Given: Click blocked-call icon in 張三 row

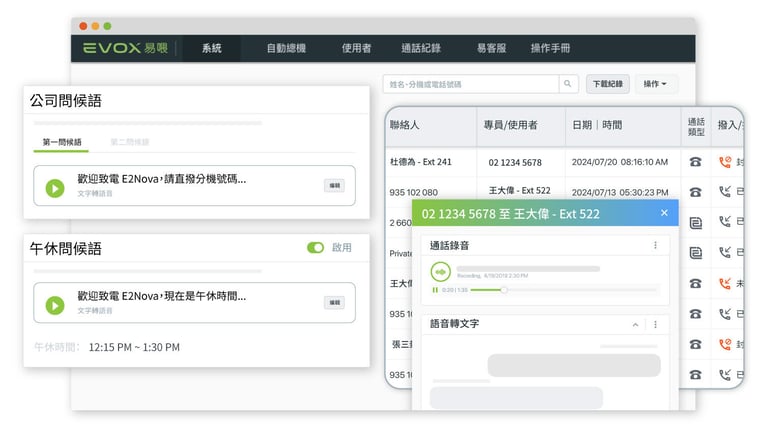Looking at the screenshot, I should [x=725, y=344].
